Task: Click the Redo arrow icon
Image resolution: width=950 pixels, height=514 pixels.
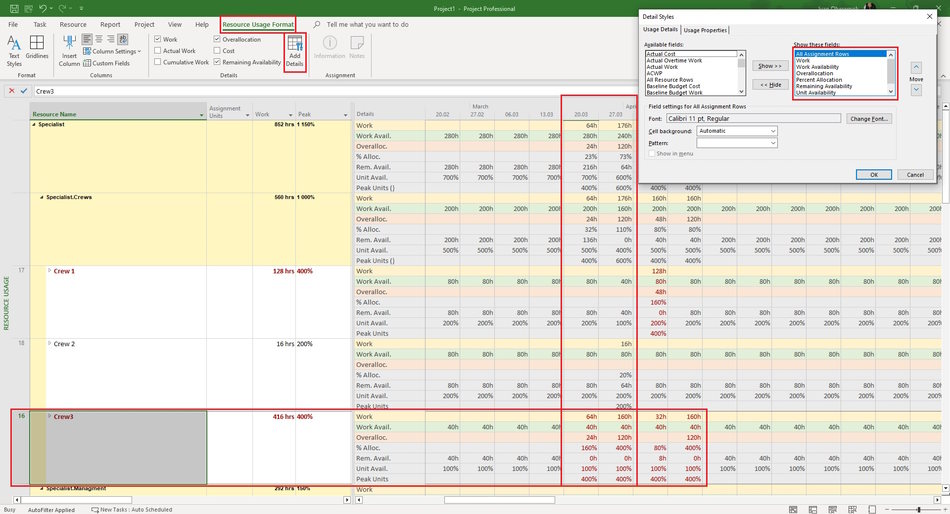Action: click(x=64, y=8)
